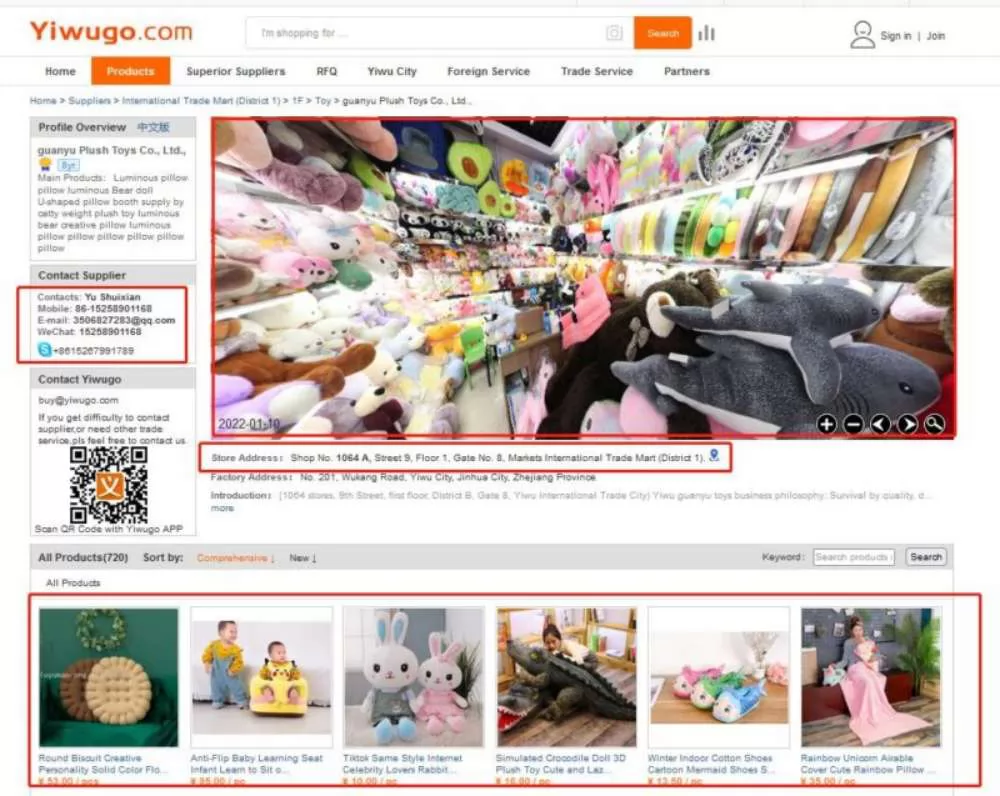1000x796 pixels.
Task: Click the bar chart icon beside Search
Action: [706, 33]
